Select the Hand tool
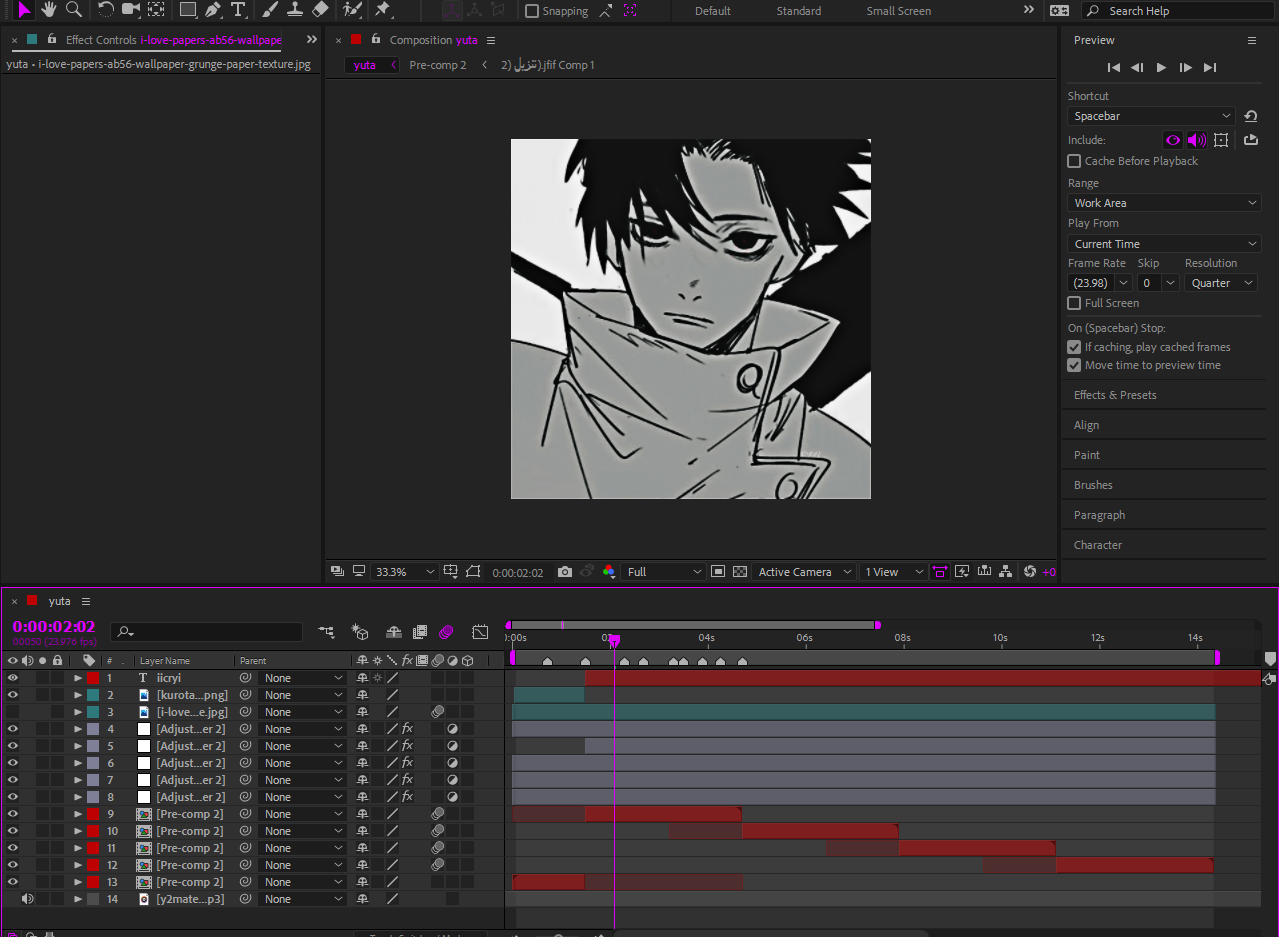 coord(48,10)
